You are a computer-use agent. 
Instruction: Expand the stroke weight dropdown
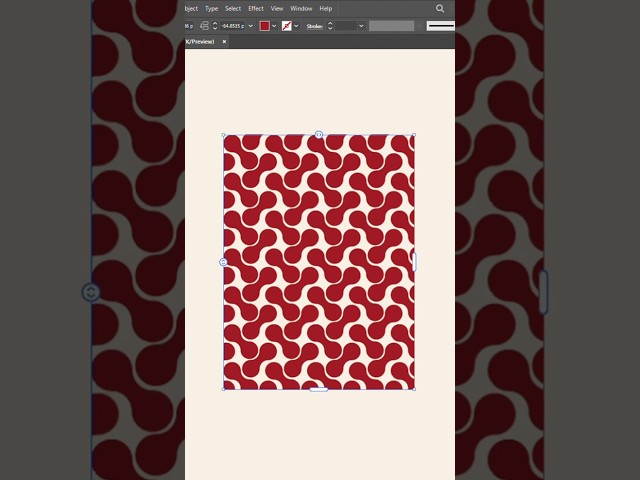(x=361, y=26)
